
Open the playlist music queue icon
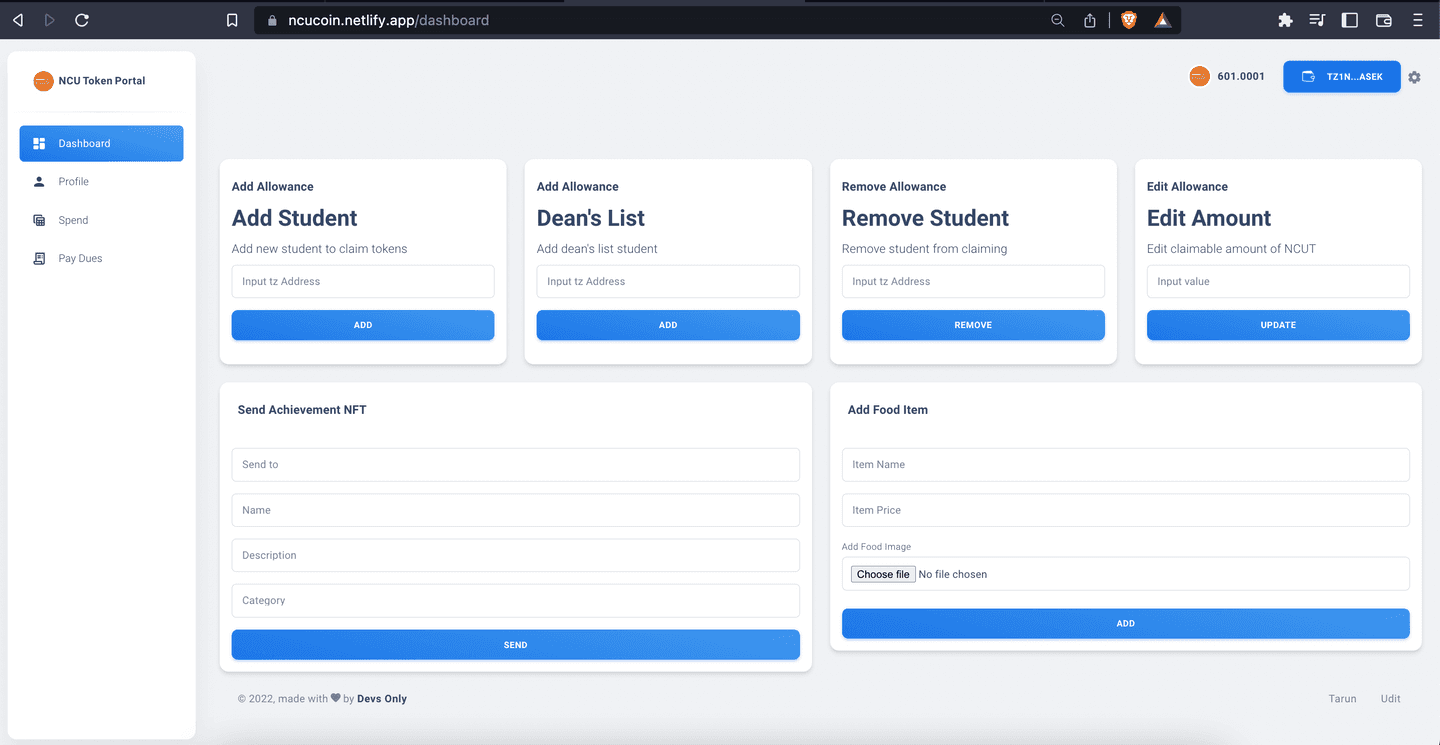pos(1317,20)
